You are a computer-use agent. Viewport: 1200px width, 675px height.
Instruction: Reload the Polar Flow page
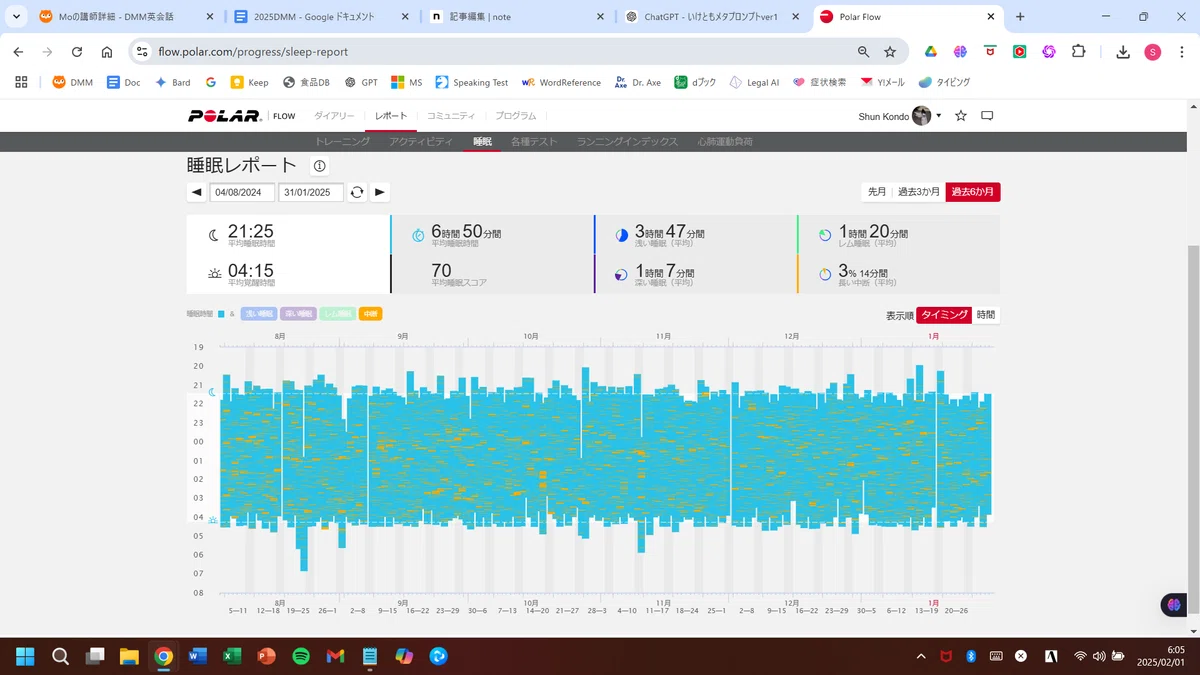point(77,52)
